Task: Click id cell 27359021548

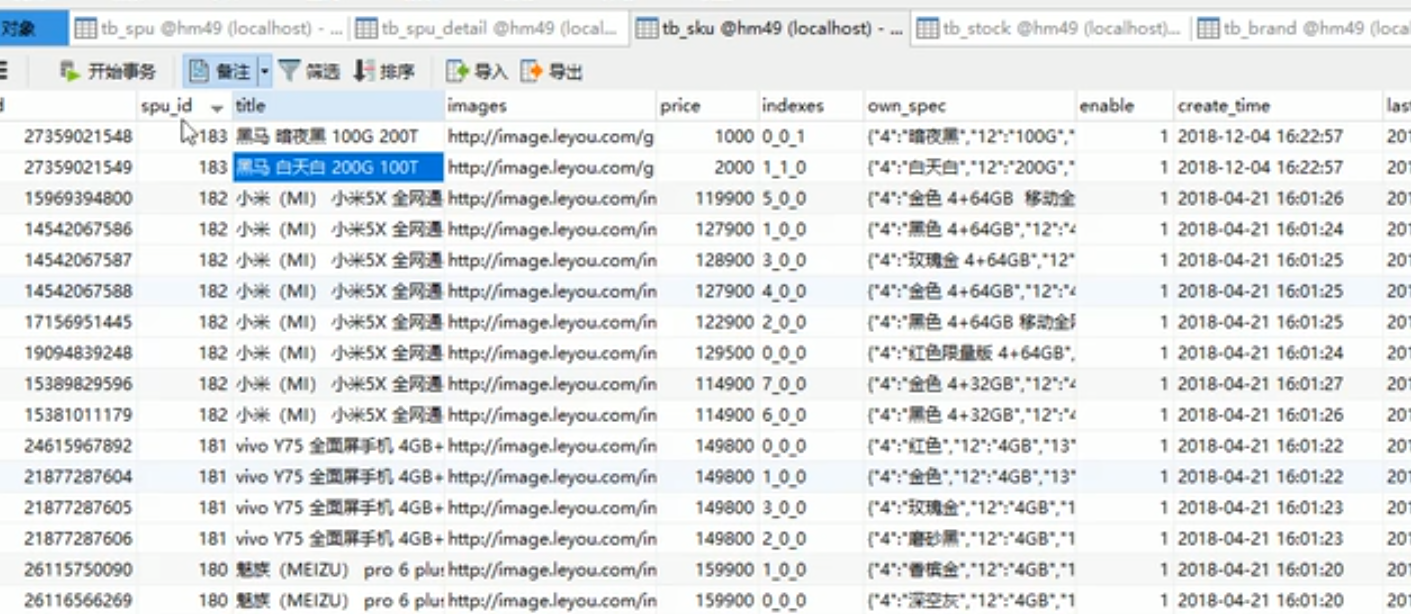Action: point(78,136)
